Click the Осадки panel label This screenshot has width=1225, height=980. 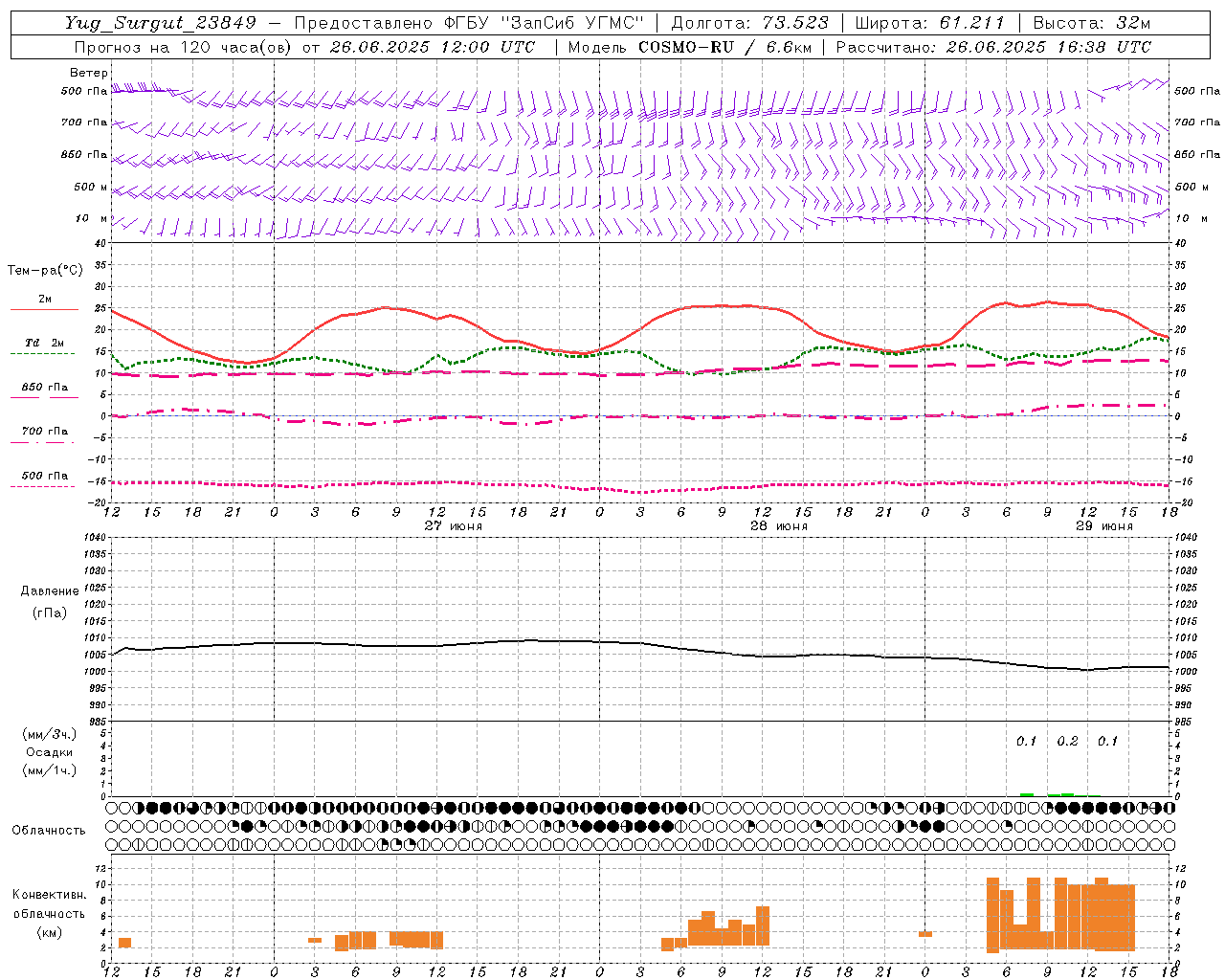50,752
